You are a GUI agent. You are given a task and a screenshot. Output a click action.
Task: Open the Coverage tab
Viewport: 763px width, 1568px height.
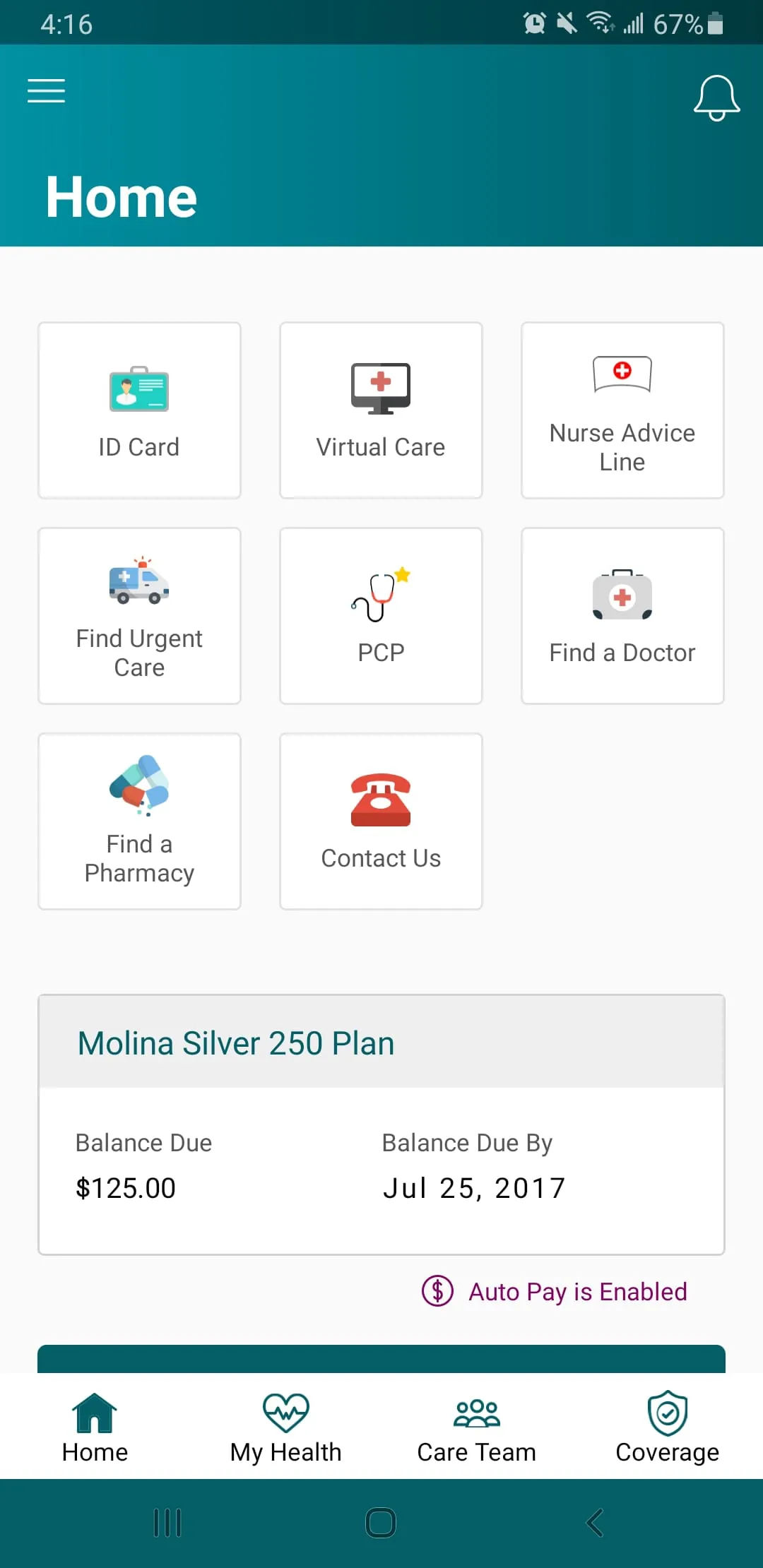667,1427
